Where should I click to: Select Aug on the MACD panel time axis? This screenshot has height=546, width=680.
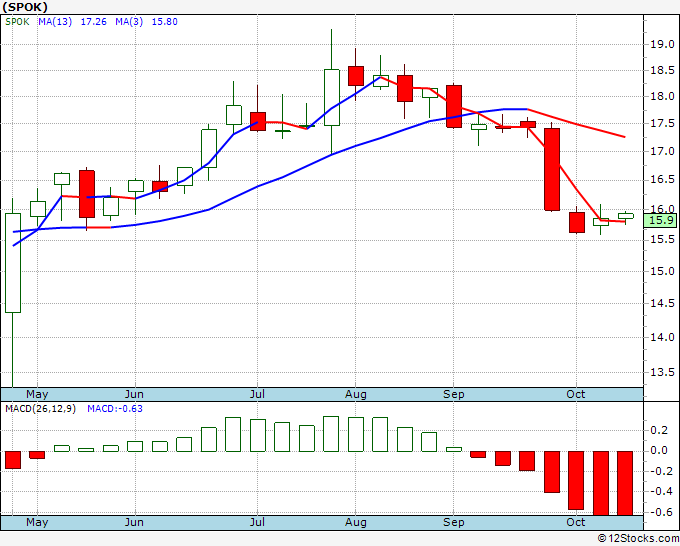356,522
